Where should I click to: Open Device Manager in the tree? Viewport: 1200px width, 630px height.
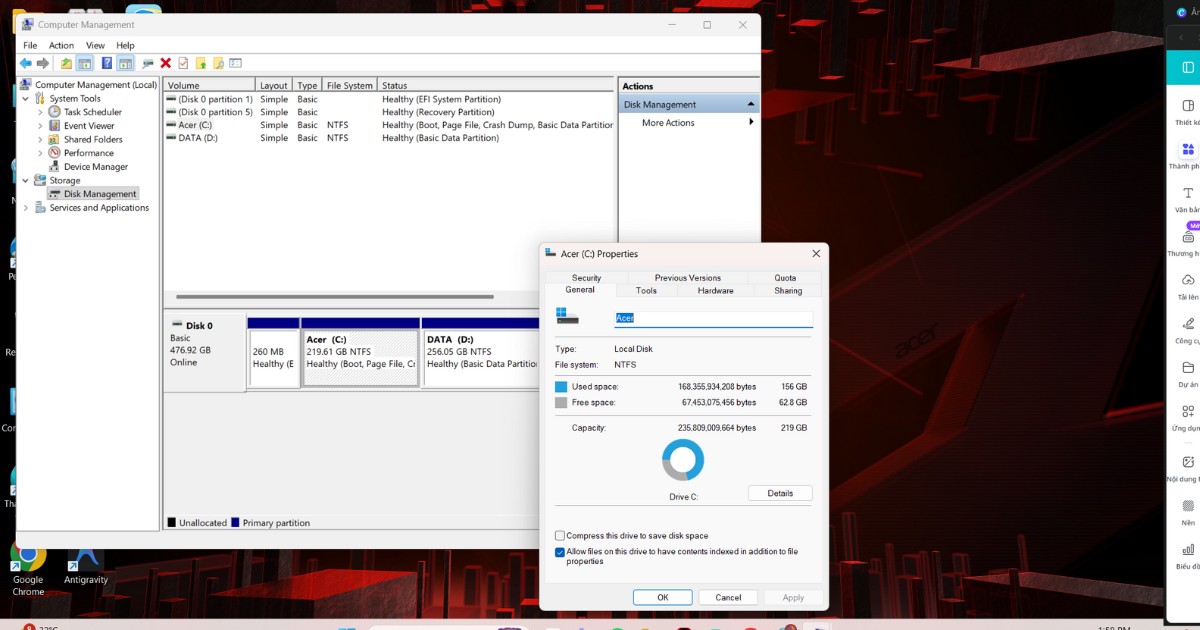[x=95, y=167]
